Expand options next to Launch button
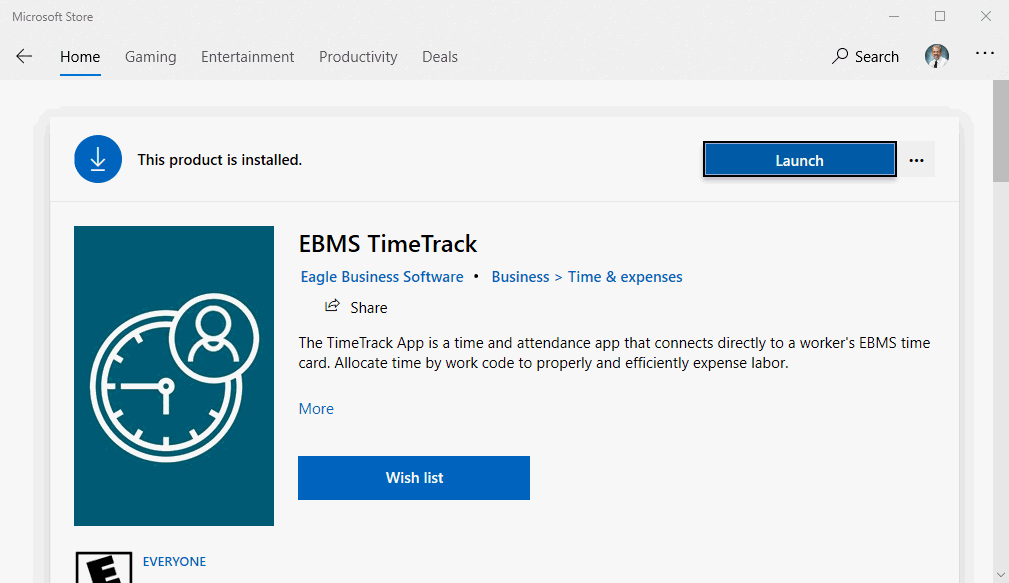 (916, 160)
